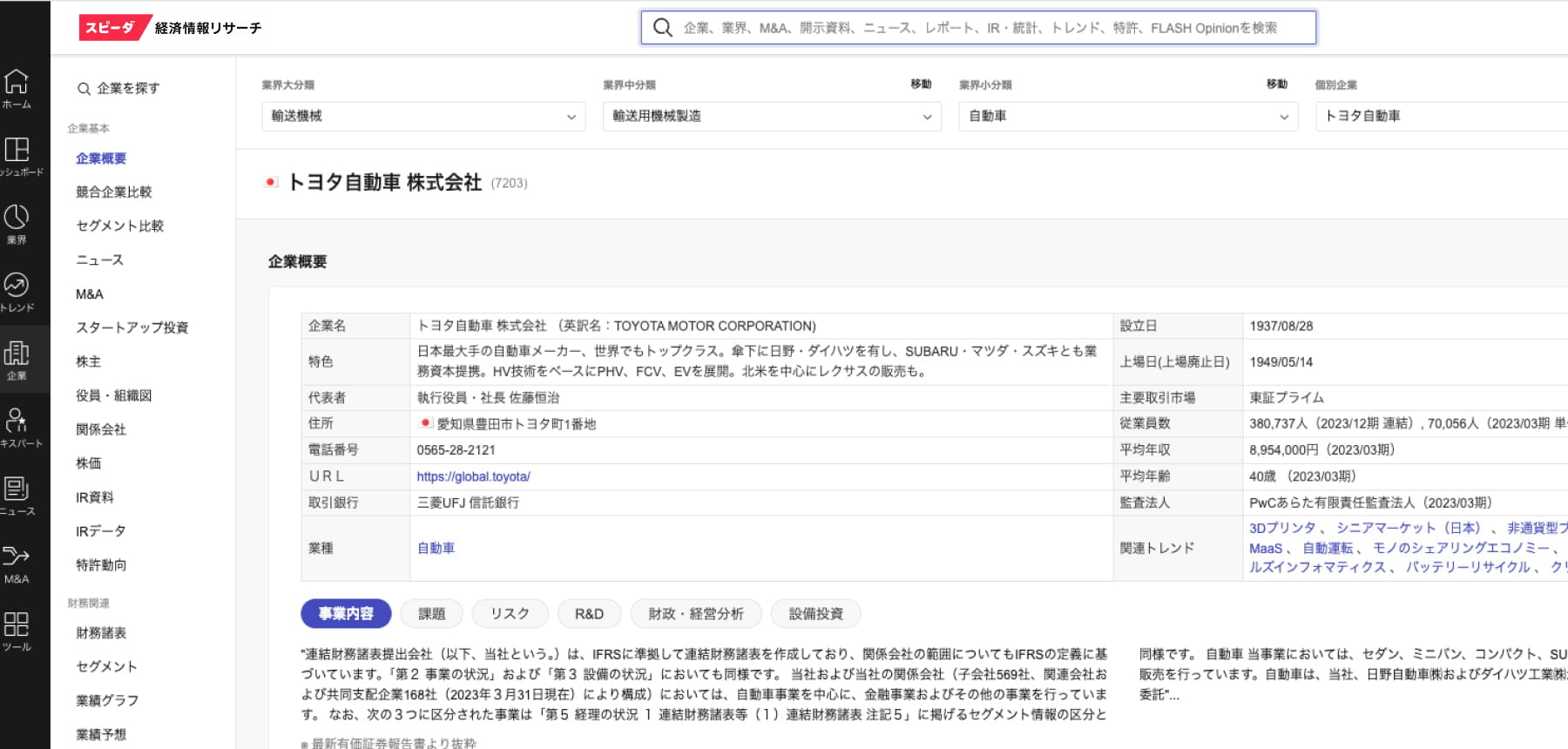Click the Japan flag beside company title
This screenshot has width=1568, height=749.
pos(271,182)
